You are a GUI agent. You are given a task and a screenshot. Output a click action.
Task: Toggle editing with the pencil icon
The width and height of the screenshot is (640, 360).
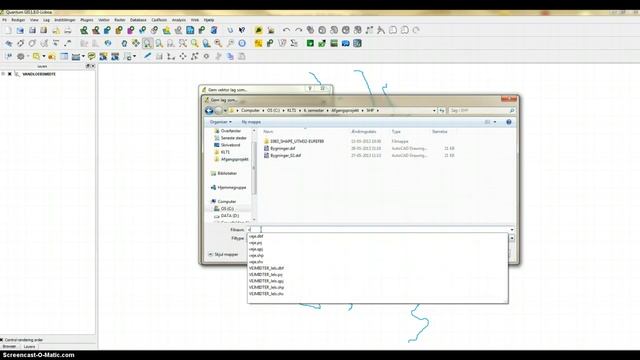(x=147, y=56)
